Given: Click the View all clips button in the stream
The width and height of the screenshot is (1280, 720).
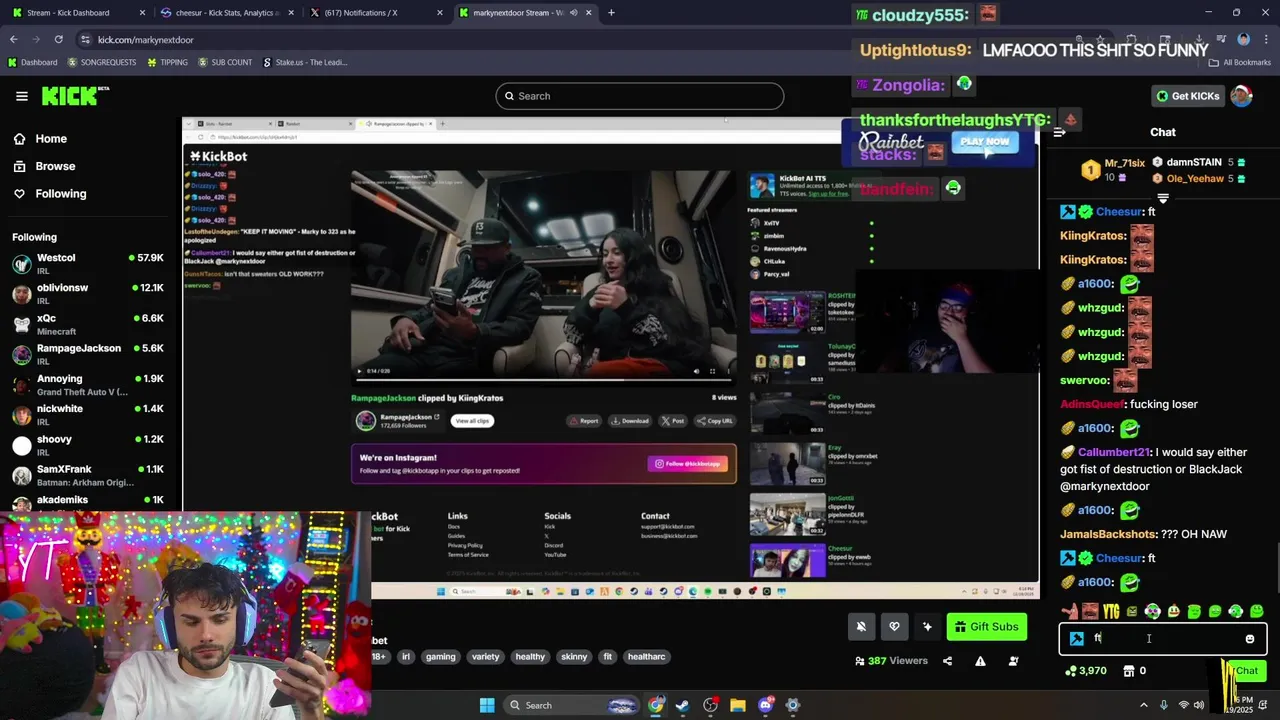Looking at the screenshot, I should click(472, 421).
